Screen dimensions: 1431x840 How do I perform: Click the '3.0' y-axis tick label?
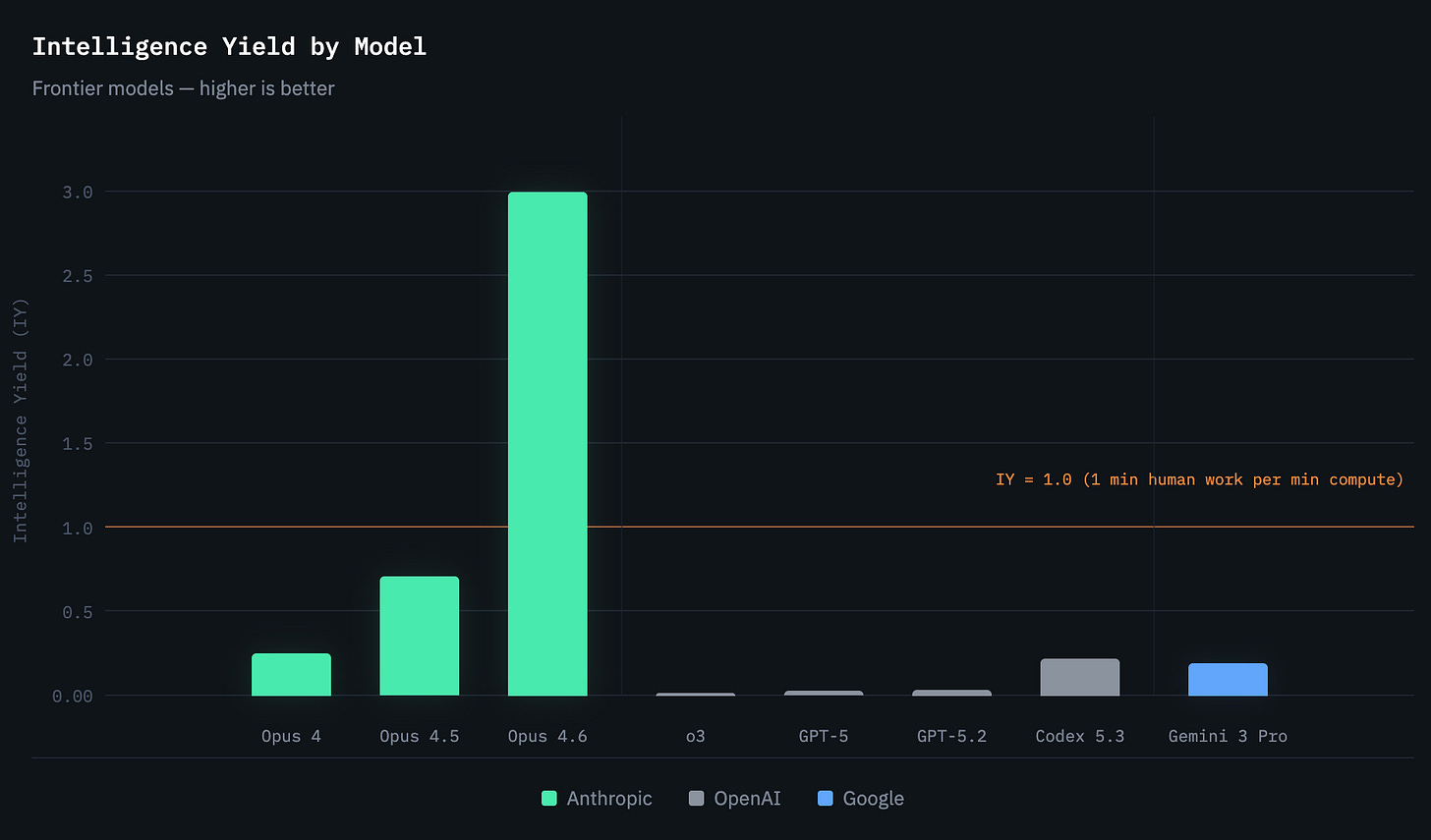click(78, 193)
